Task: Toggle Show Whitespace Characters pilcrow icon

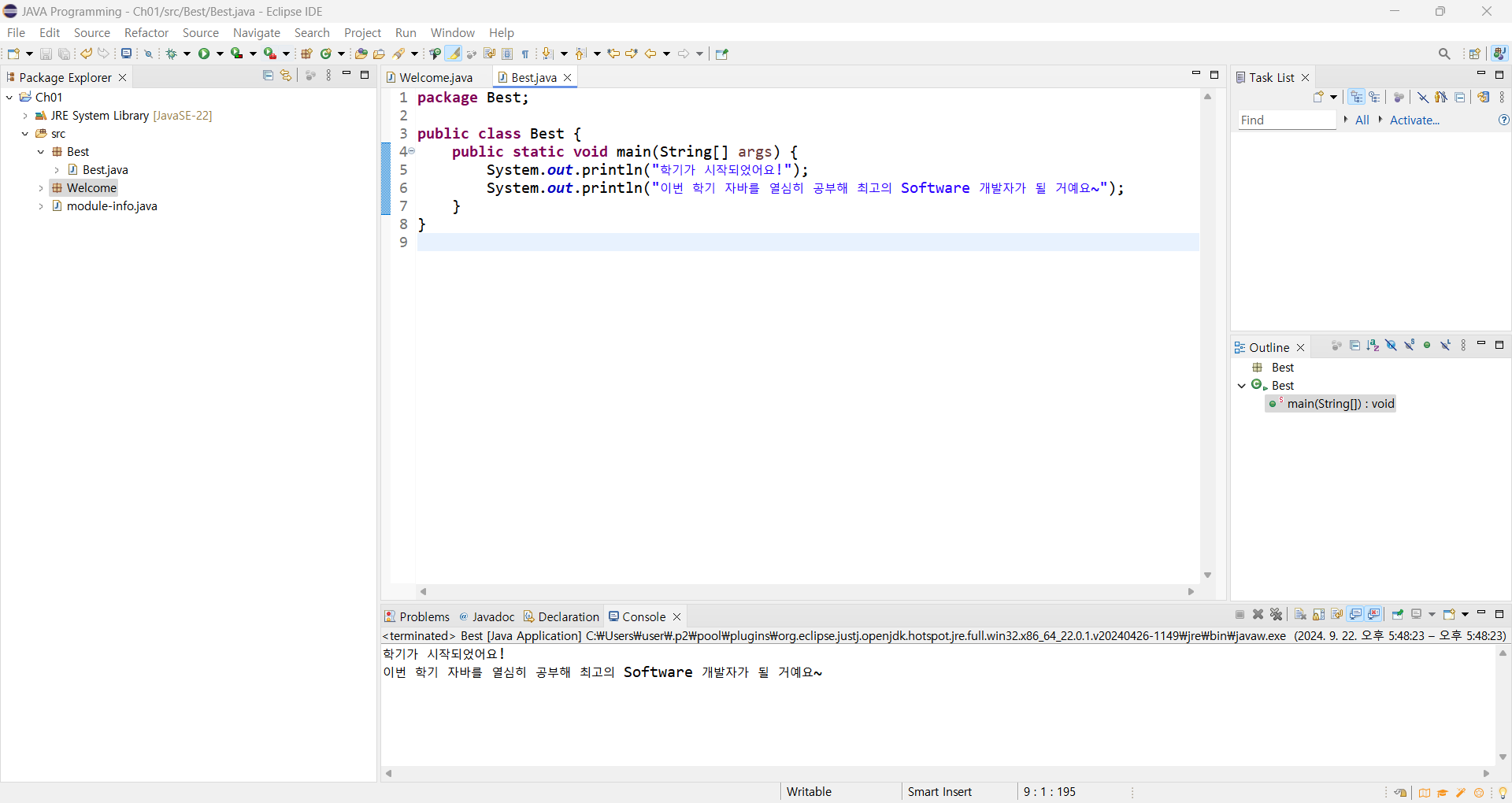Action: [x=525, y=54]
